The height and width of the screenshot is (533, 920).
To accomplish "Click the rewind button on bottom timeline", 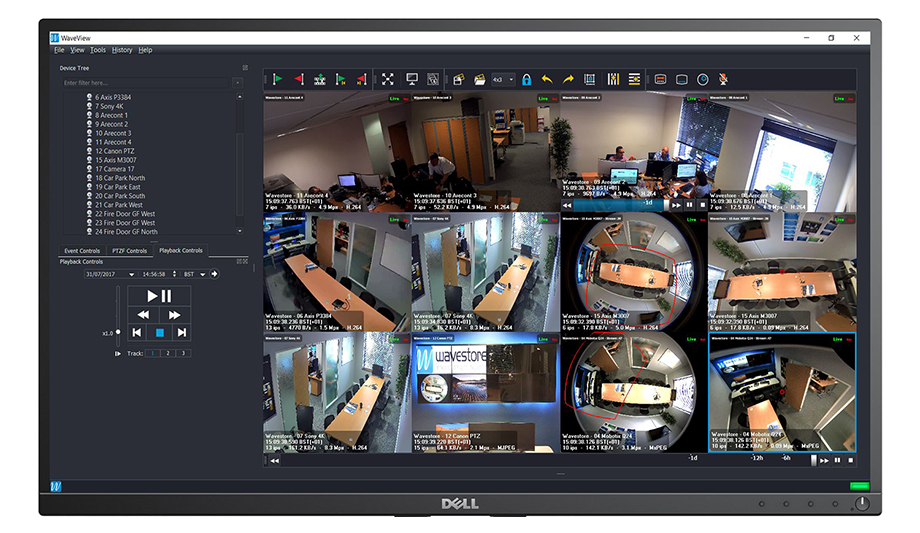I will (x=275, y=461).
